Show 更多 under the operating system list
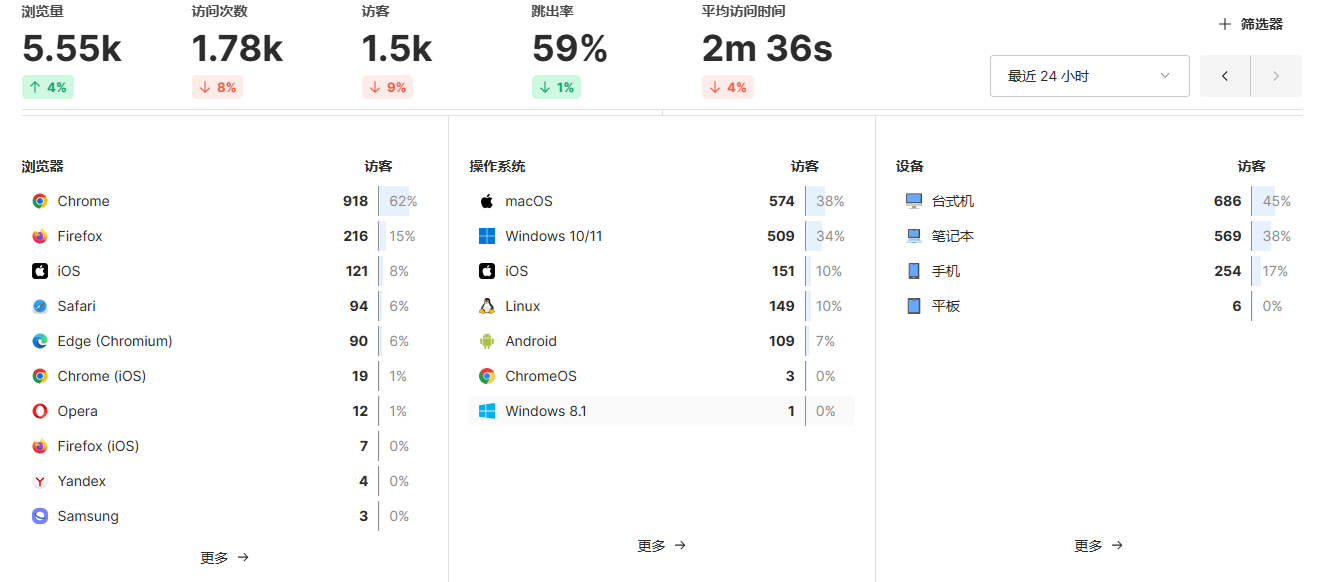Screen dimensions: 1330x582 pos(661,545)
